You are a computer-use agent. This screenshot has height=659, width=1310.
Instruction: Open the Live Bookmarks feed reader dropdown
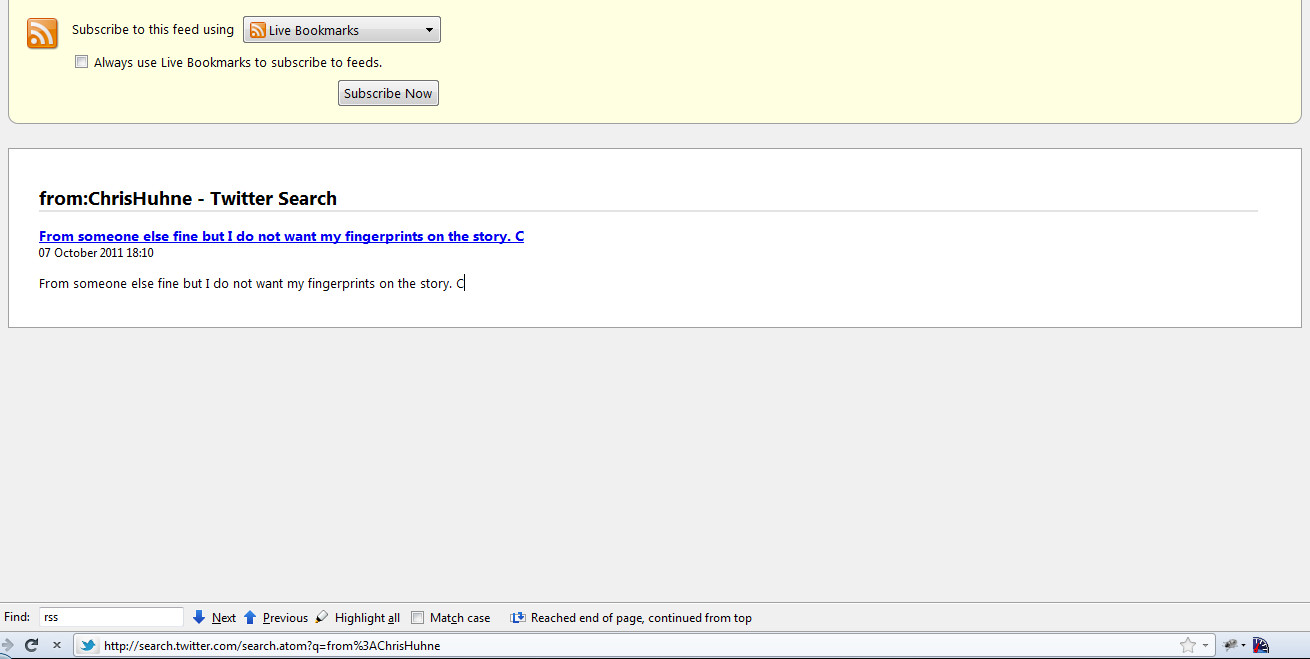coord(341,30)
